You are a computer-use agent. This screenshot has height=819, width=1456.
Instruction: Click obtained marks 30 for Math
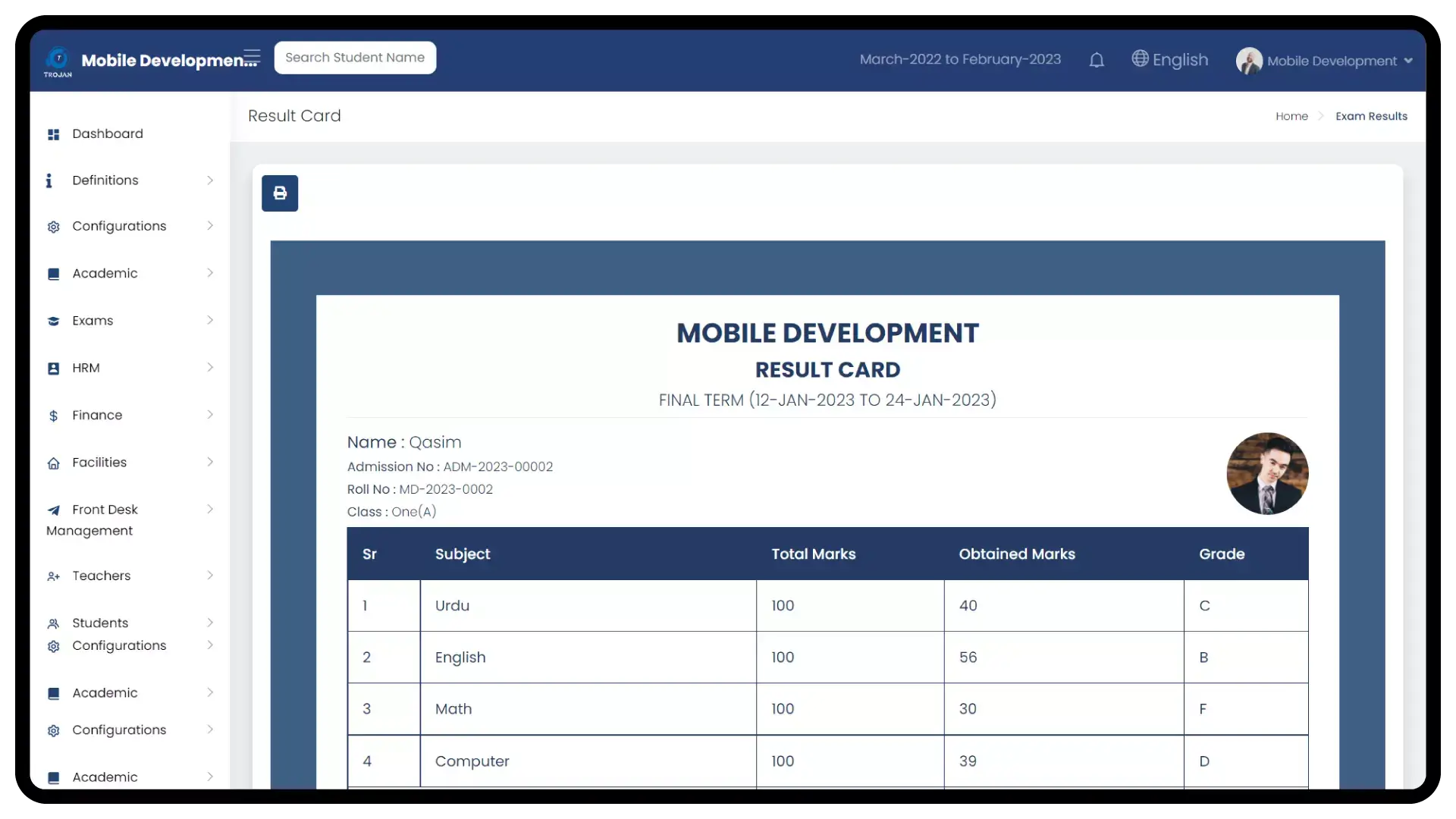[1063, 709]
